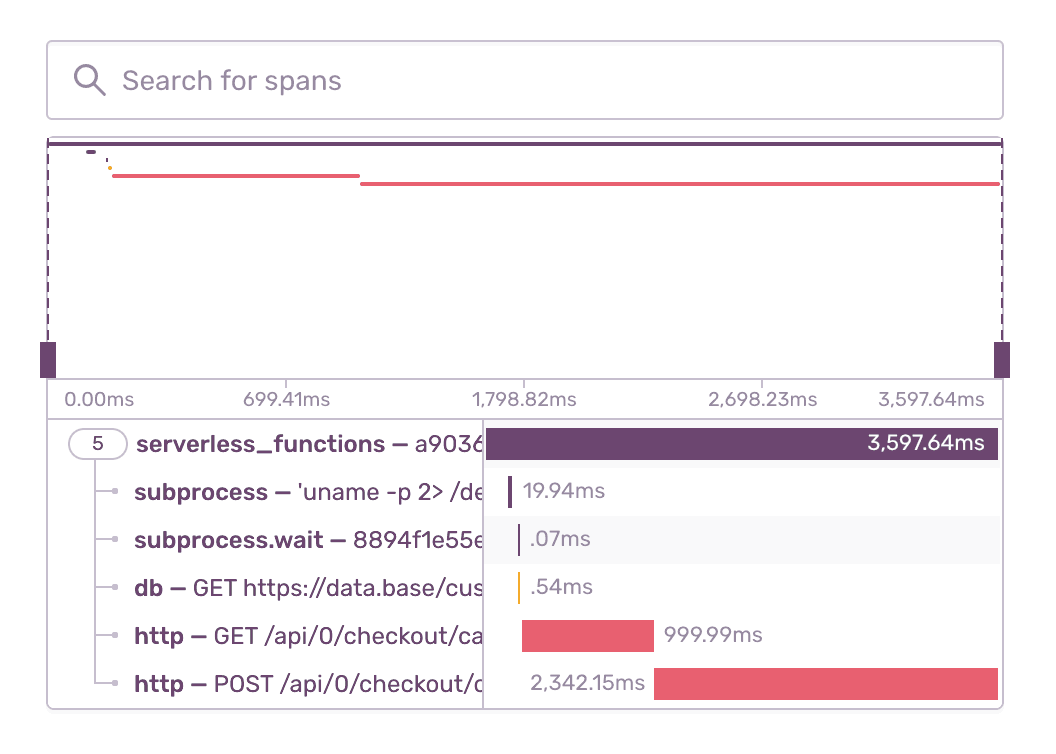Grab the right minimap range handle
This screenshot has height=754, width=1056.
click(1001, 360)
